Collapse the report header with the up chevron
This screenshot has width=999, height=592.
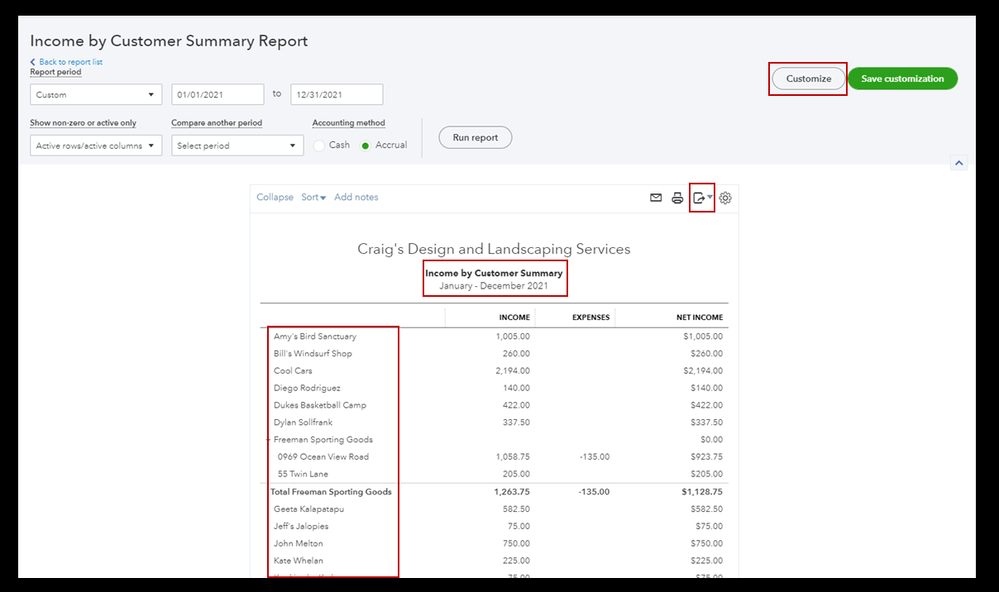coord(959,163)
